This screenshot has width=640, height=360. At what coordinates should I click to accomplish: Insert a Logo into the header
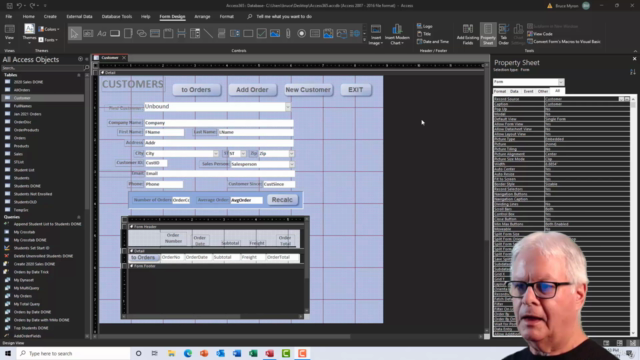point(424,26)
